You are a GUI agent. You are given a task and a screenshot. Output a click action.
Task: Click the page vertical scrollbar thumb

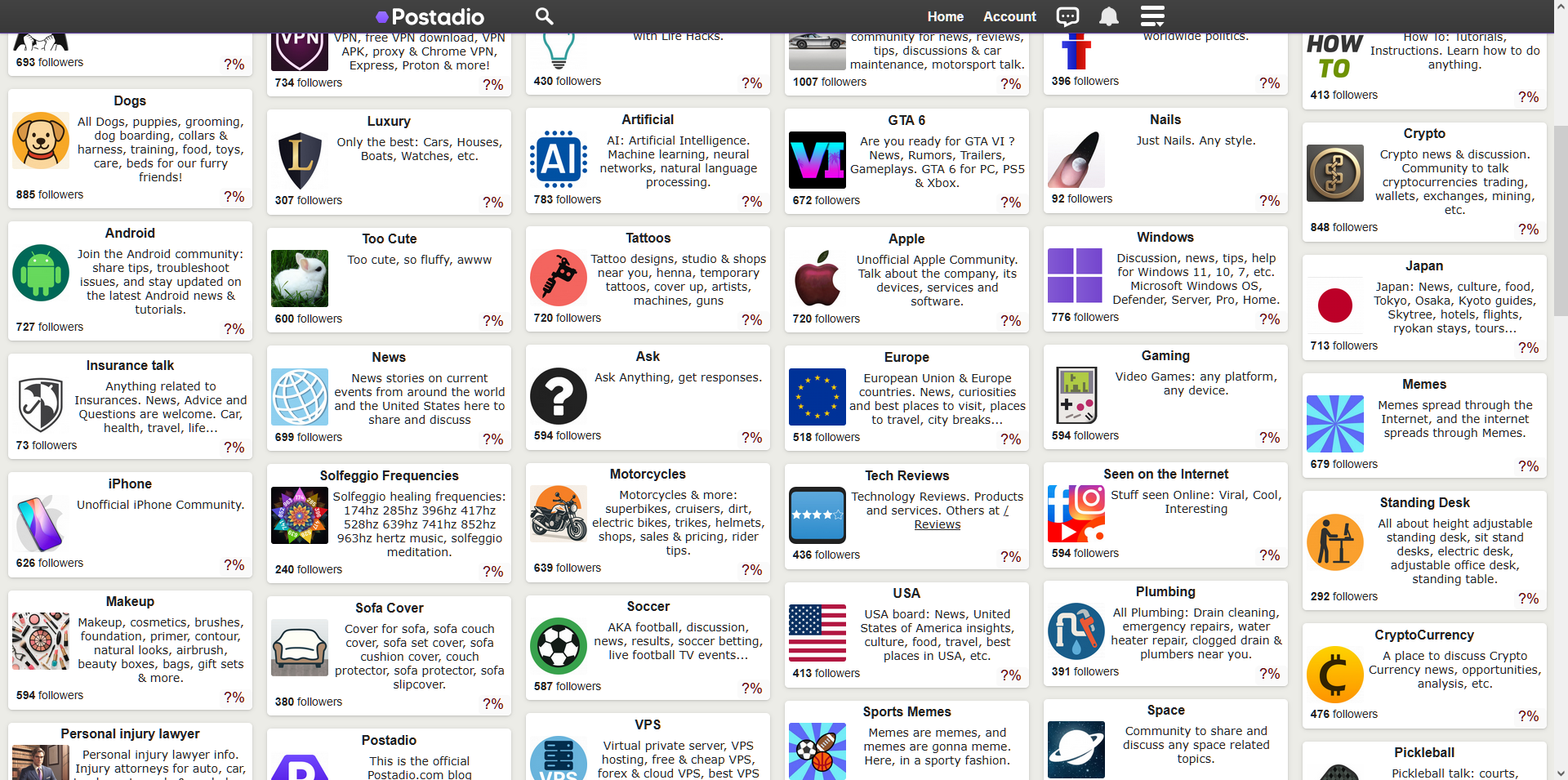coord(1561,221)
